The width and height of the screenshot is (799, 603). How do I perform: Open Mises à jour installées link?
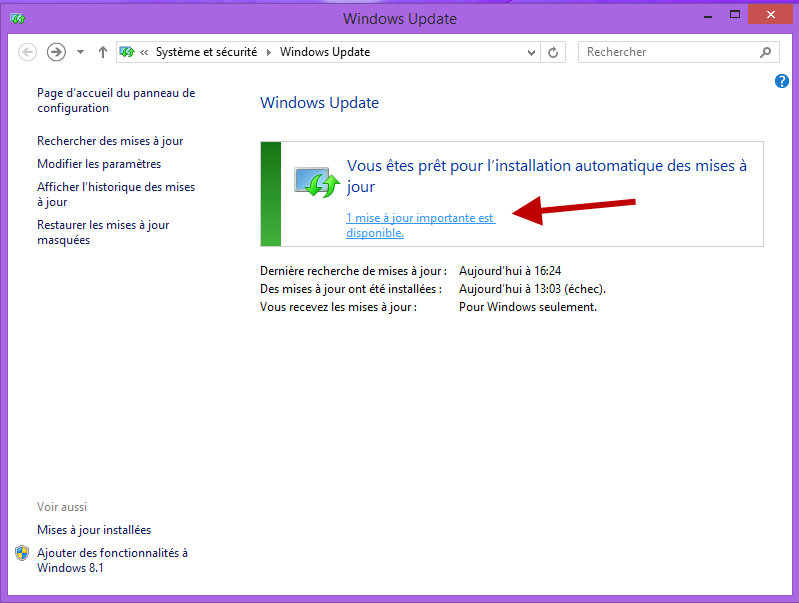(94, 530)
